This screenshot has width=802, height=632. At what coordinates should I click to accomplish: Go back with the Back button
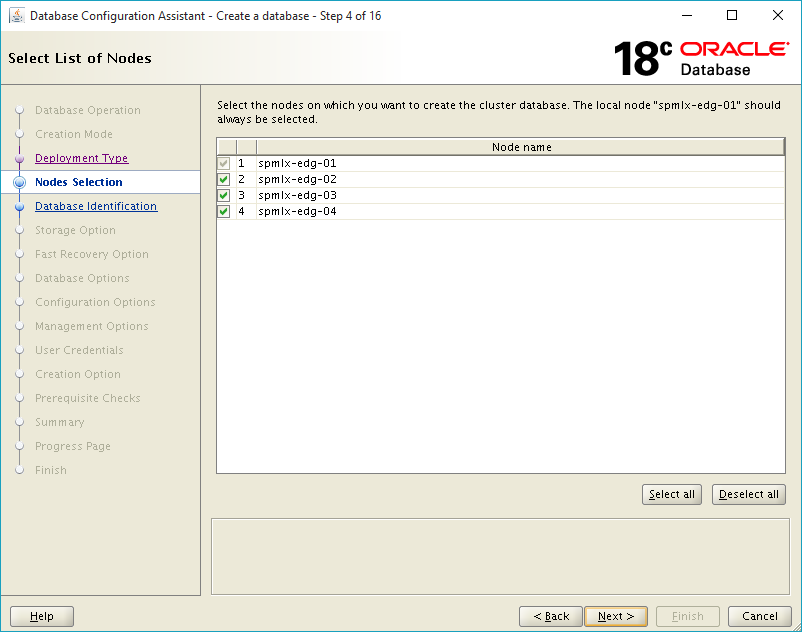click(550, 616)
